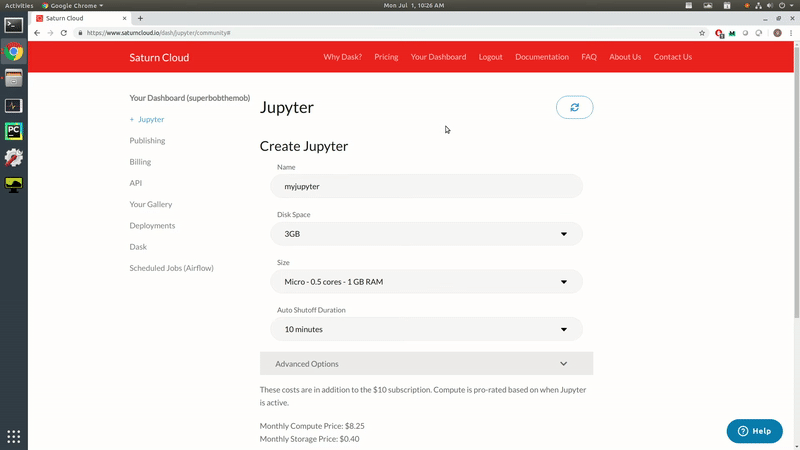The width and height of the screenshot is (800, 450).
Task: Open the Auto Shutoff Duration dropdown
Action: [427, 329]
